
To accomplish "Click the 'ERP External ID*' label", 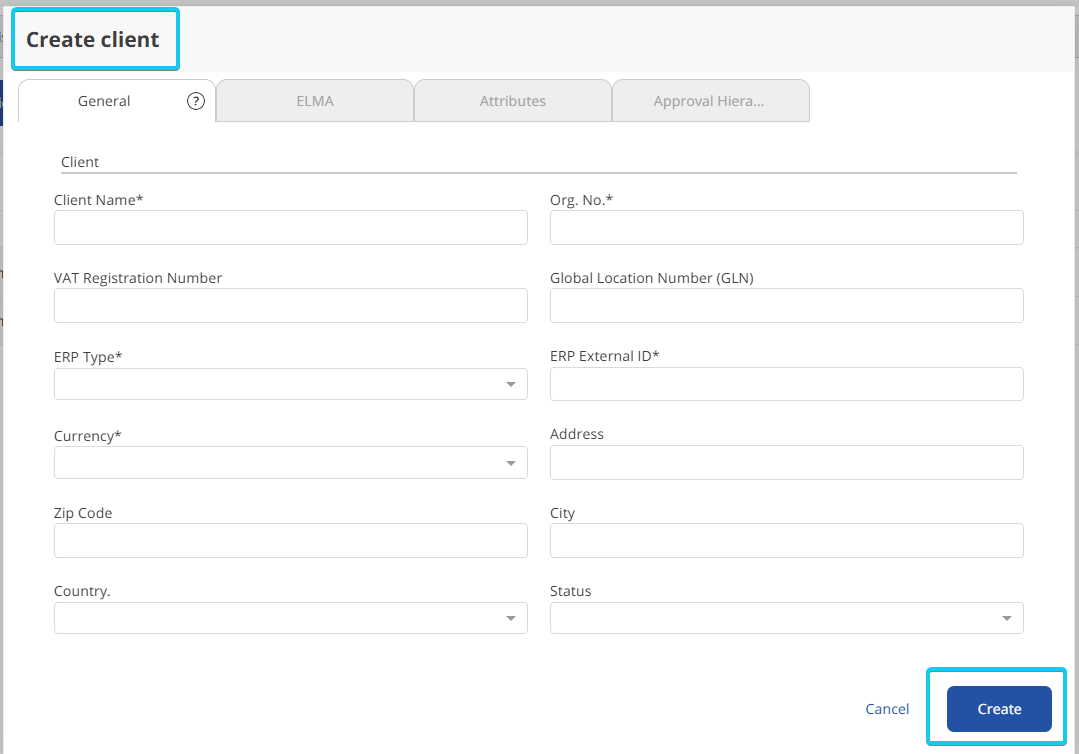I will point(605,356).
